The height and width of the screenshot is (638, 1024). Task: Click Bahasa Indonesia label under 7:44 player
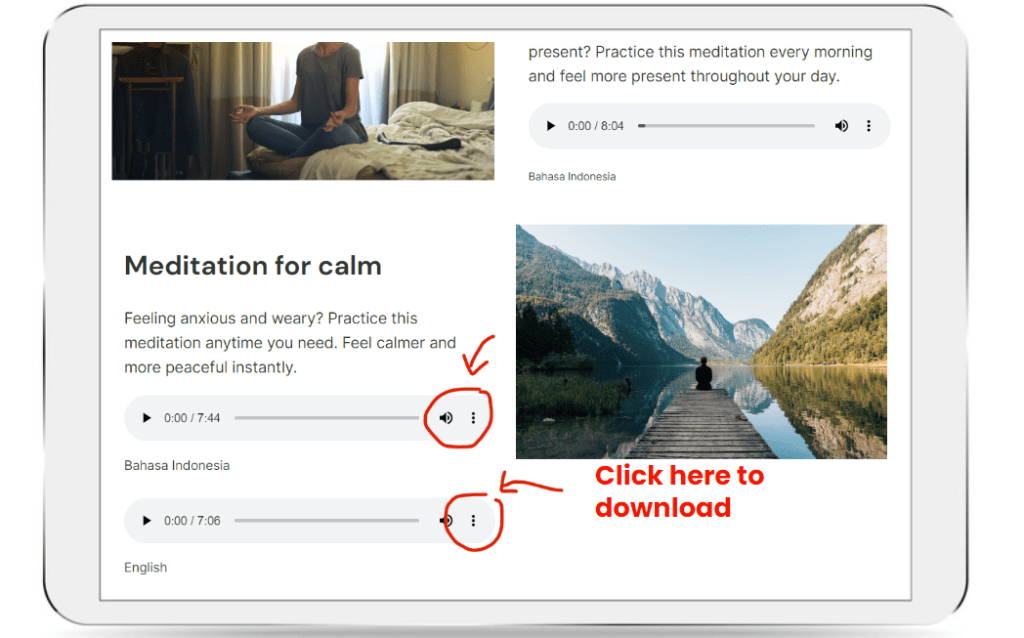coord(177,466)
